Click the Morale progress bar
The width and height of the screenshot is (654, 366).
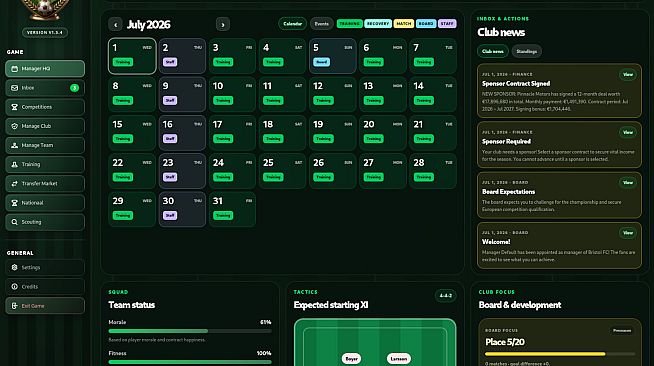coord(190,331)
